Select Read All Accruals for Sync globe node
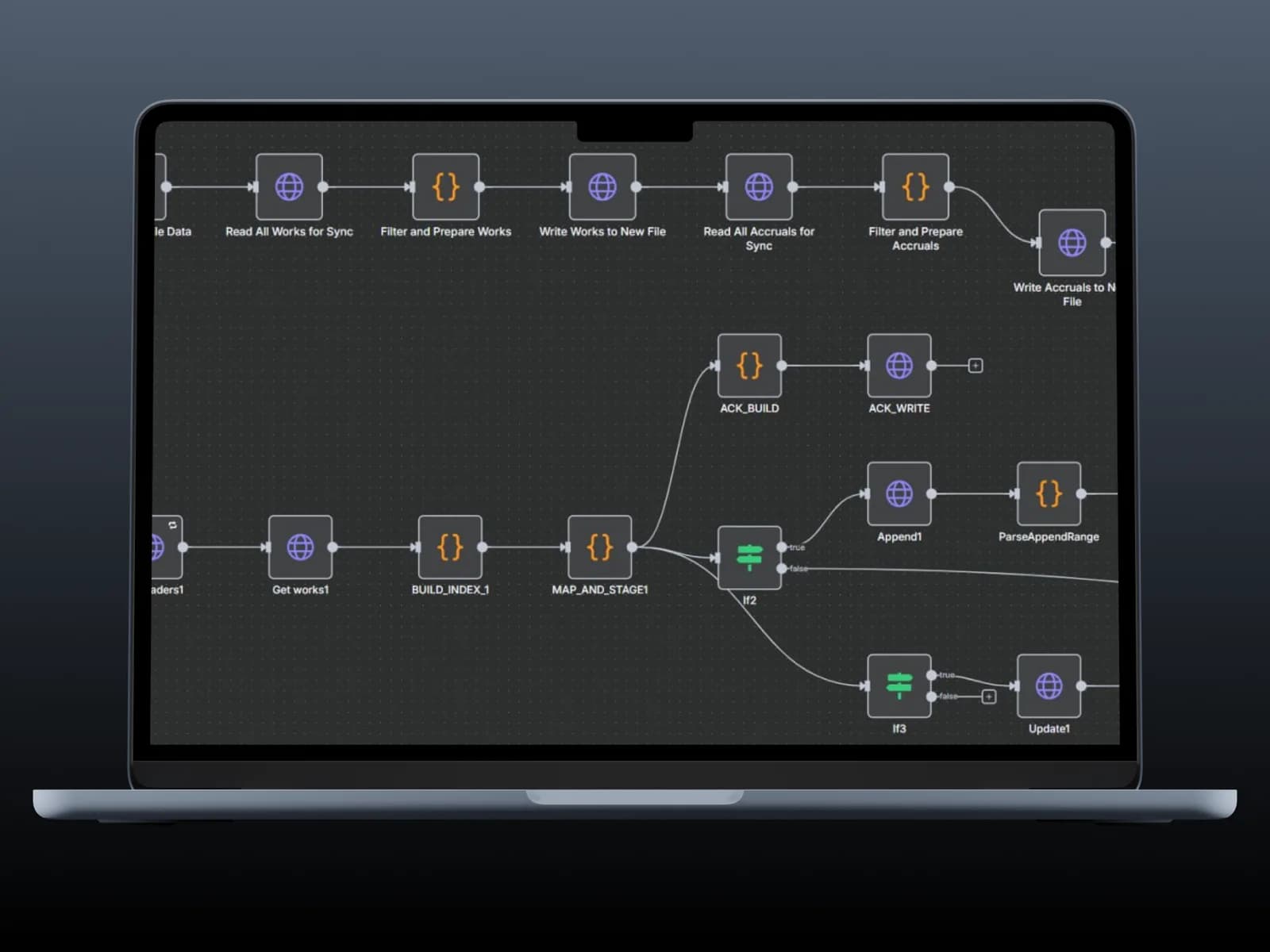The width and height of the screenshot is (1270, 952). [x=759, y=187]
